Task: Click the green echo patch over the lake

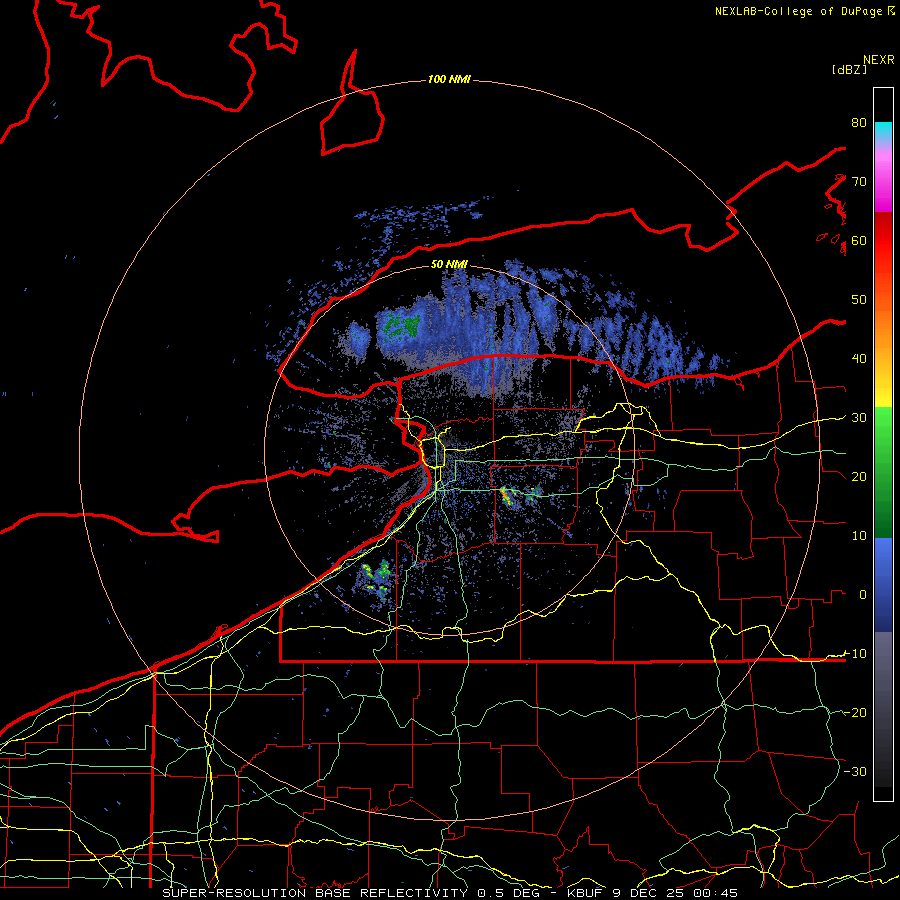Action: pyautogui.click(x=402, y=325)
